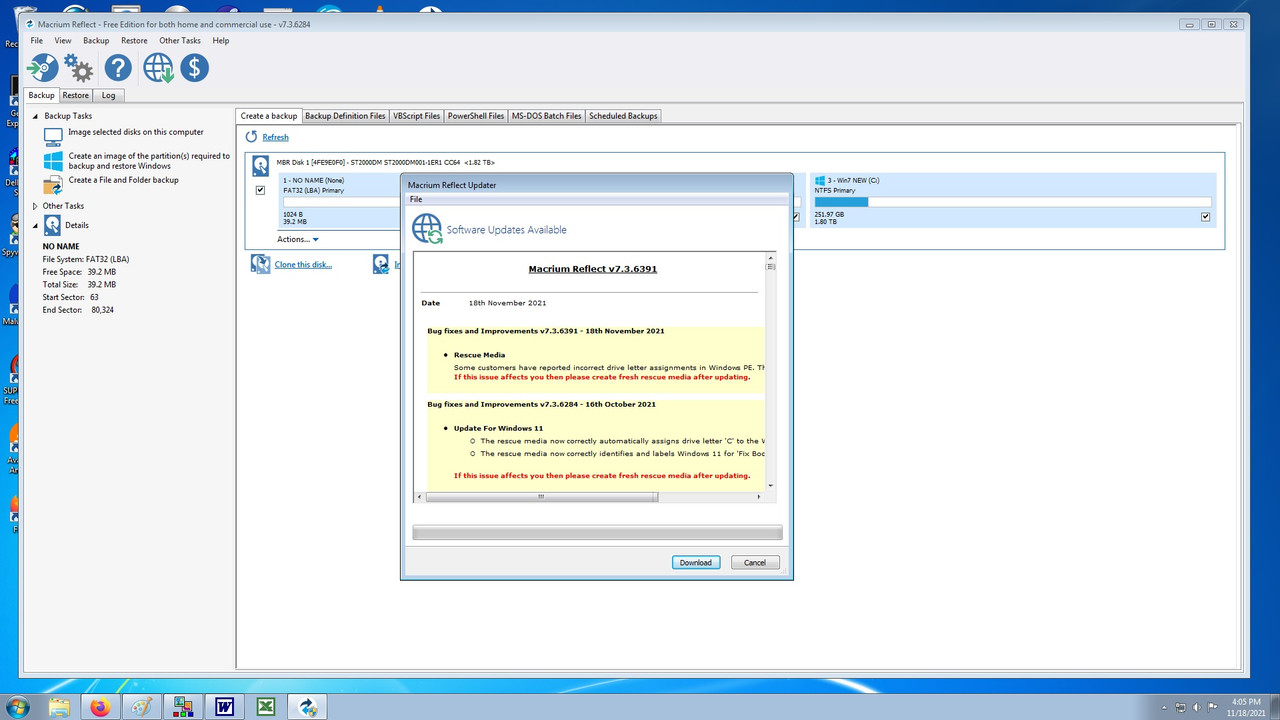The height and width of the screenshot is (720, 1280).
Task: Click the Clone this disk link
Action: tap(303, 265)
